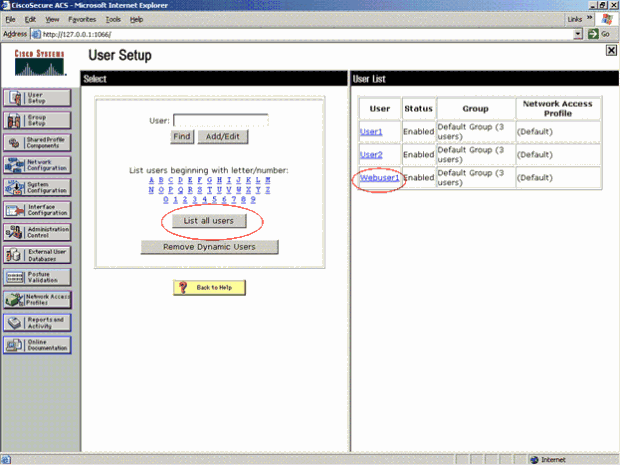The height and width of the screenshot is (465, 620).
Task: Click Remove Dynamic Users button
Action: [209, 247]
